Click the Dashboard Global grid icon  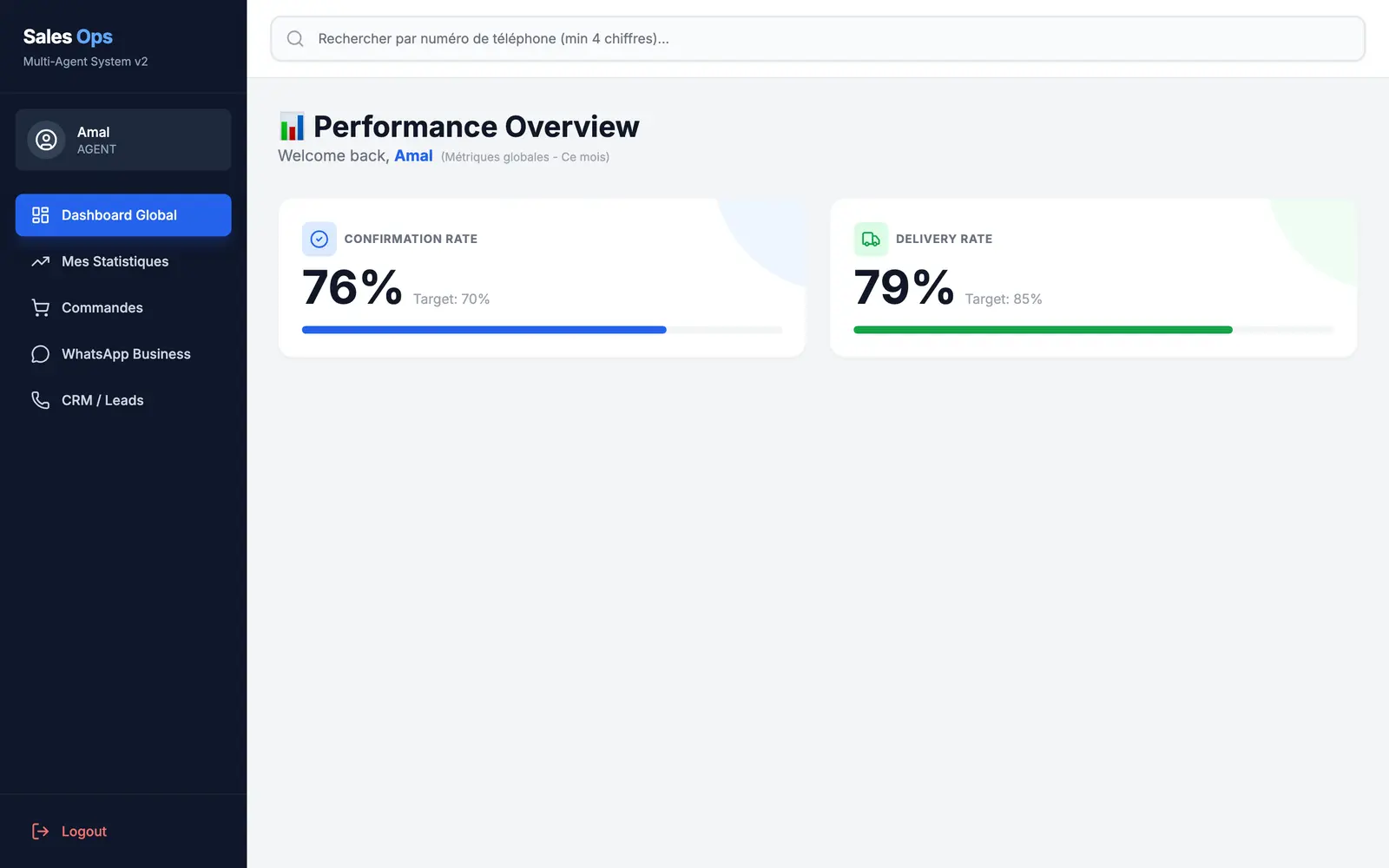coord(40,215)
